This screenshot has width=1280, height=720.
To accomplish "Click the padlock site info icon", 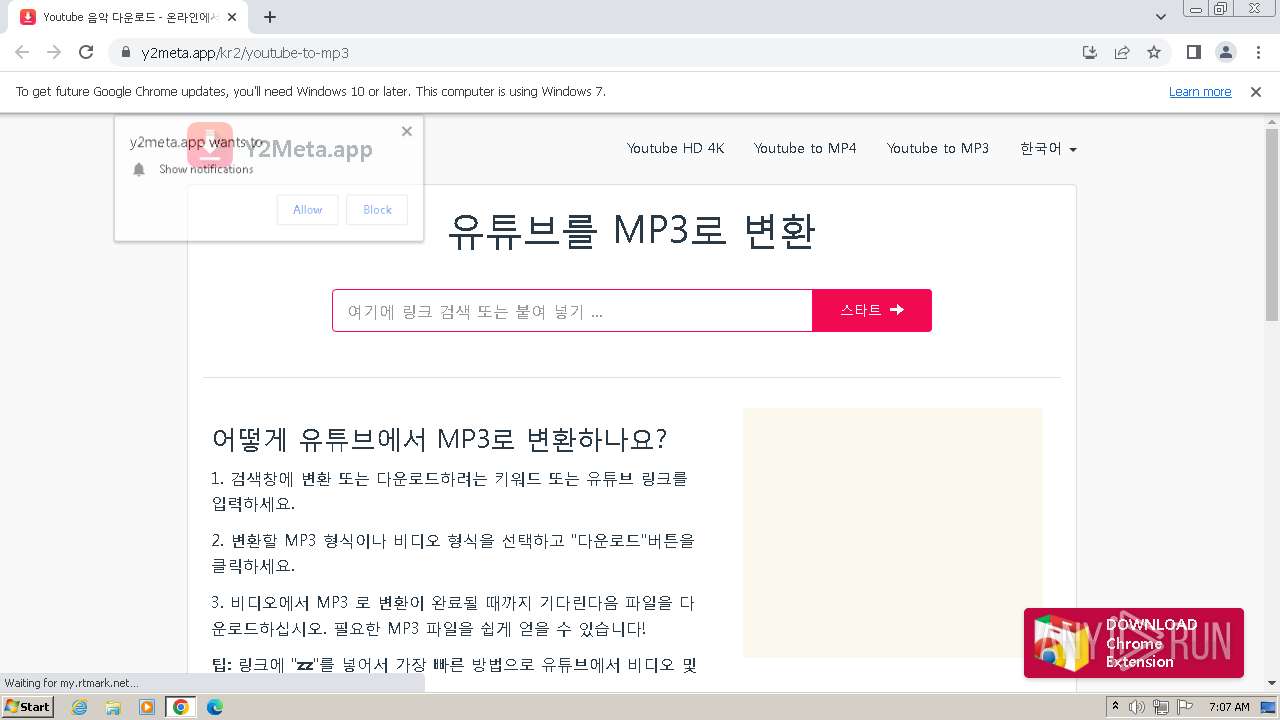I will (126, 53).
